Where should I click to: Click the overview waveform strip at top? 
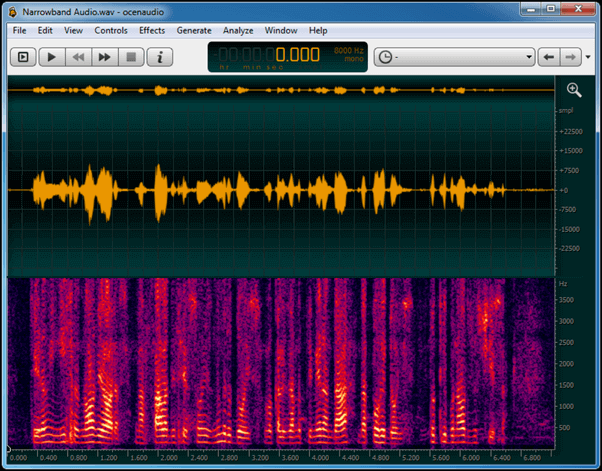[x=280, y=90]
